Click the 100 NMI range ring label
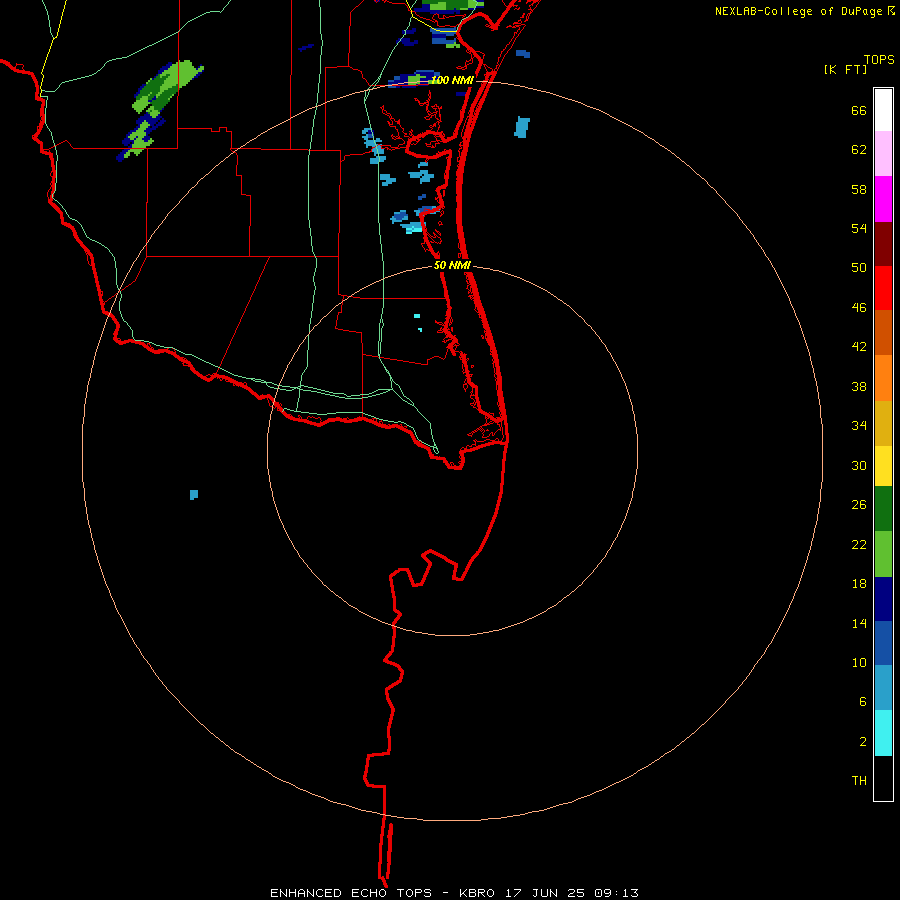This screenshot has width=900, height=900. (x=452, y=80)
